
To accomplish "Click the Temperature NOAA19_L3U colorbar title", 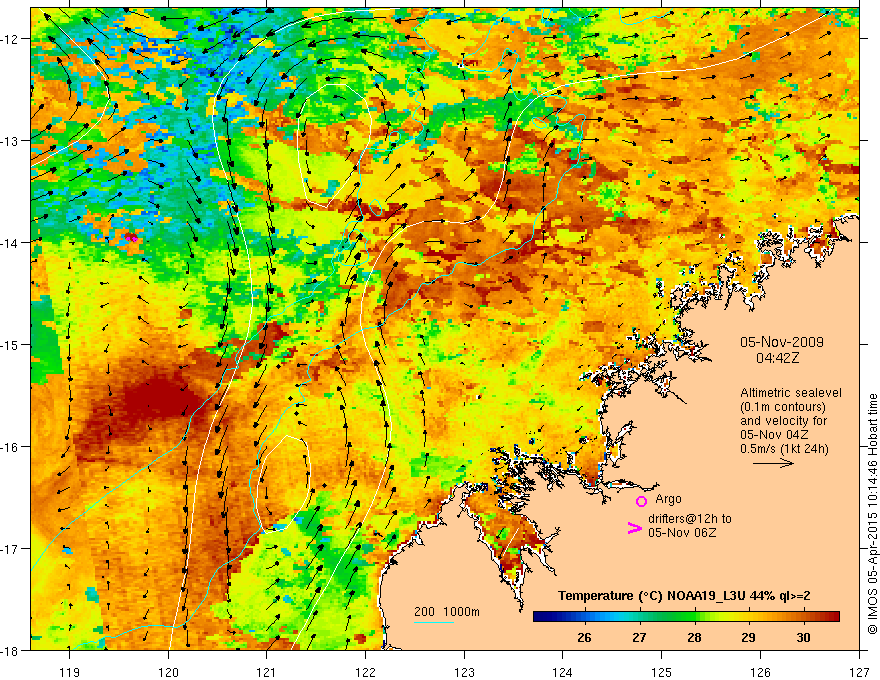I will coord(684,596).
